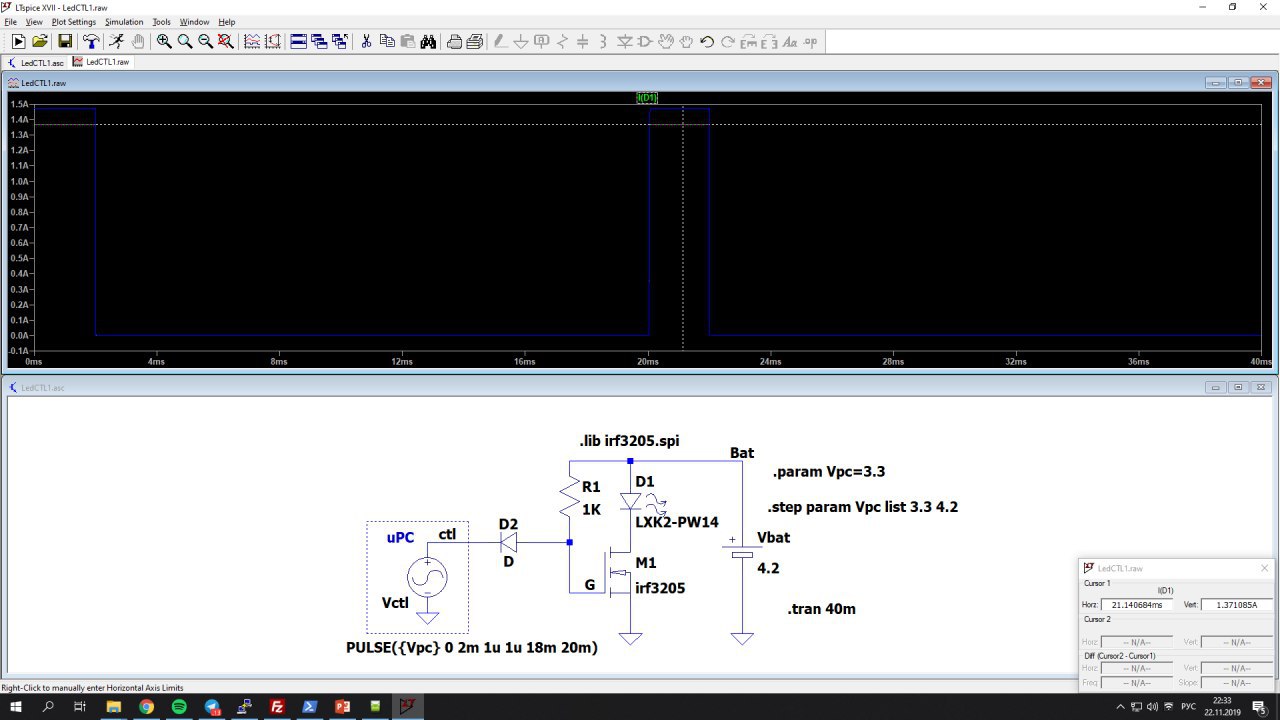Open FileZilla from the taskbar

click(x=277, y=707)
